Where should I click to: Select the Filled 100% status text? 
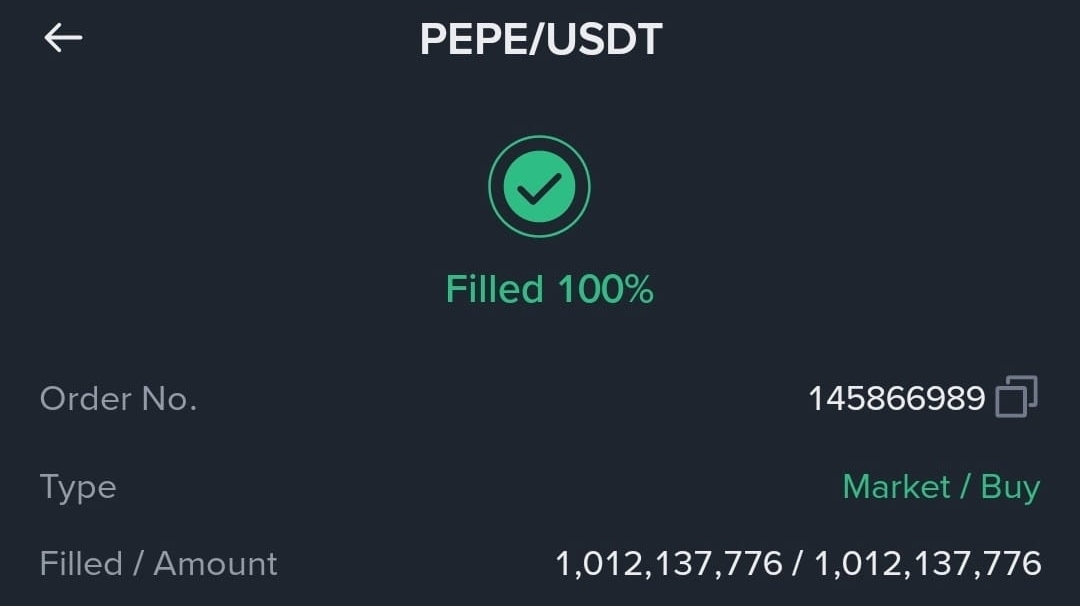[x=550, y=289]
